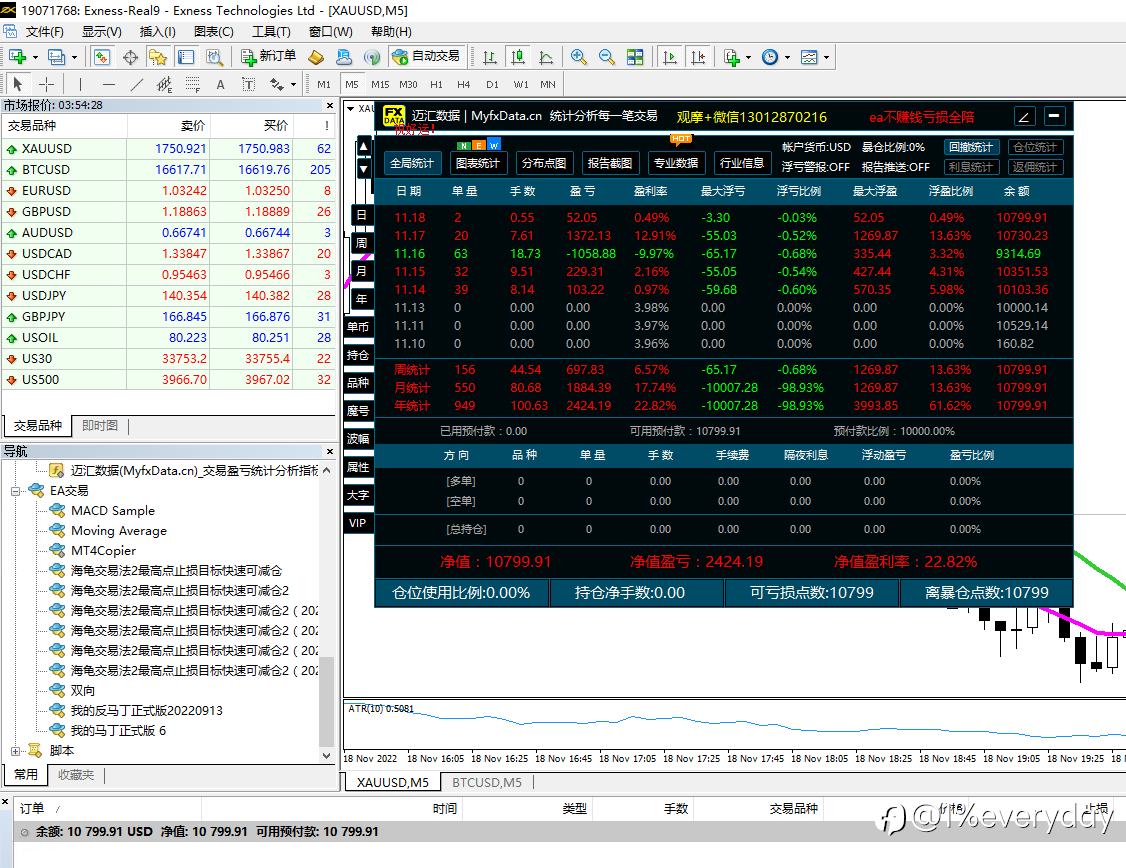This screenshot has width=1126, height=868.
Task: Select the Fibonacci retracement tool
Action: tap(192, 85)
